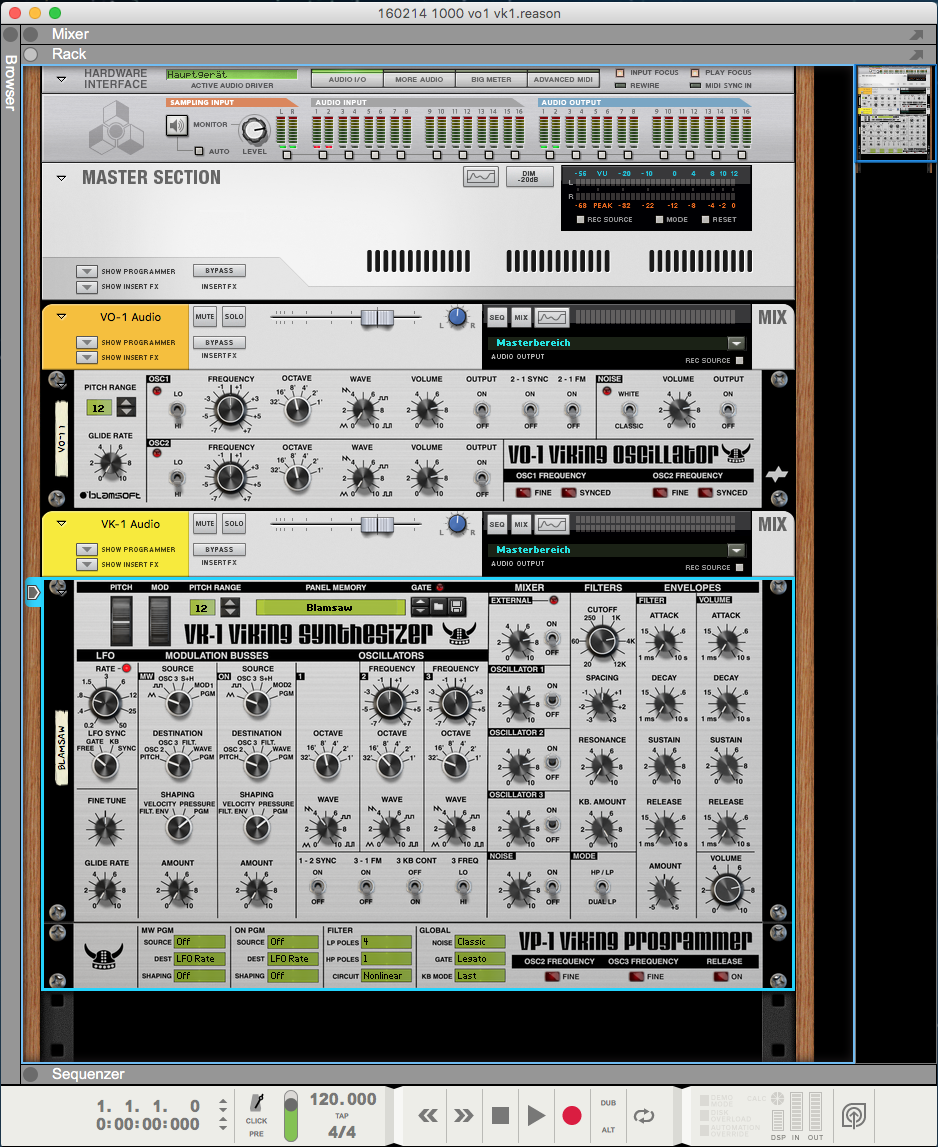Image resolution: width=938 pixels, height=1147 pixels.
Task: Detach the Mixer window arrow icon
Action: pyautogui.click(x=916, y=34)
